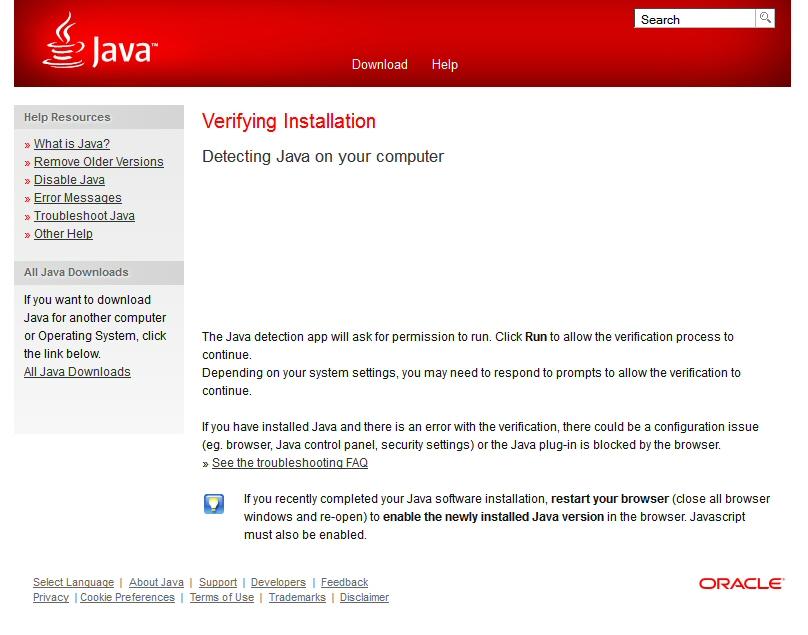
Task: Click the search magnifier icon
Action: pyautogui.click(x=765, y=19)
